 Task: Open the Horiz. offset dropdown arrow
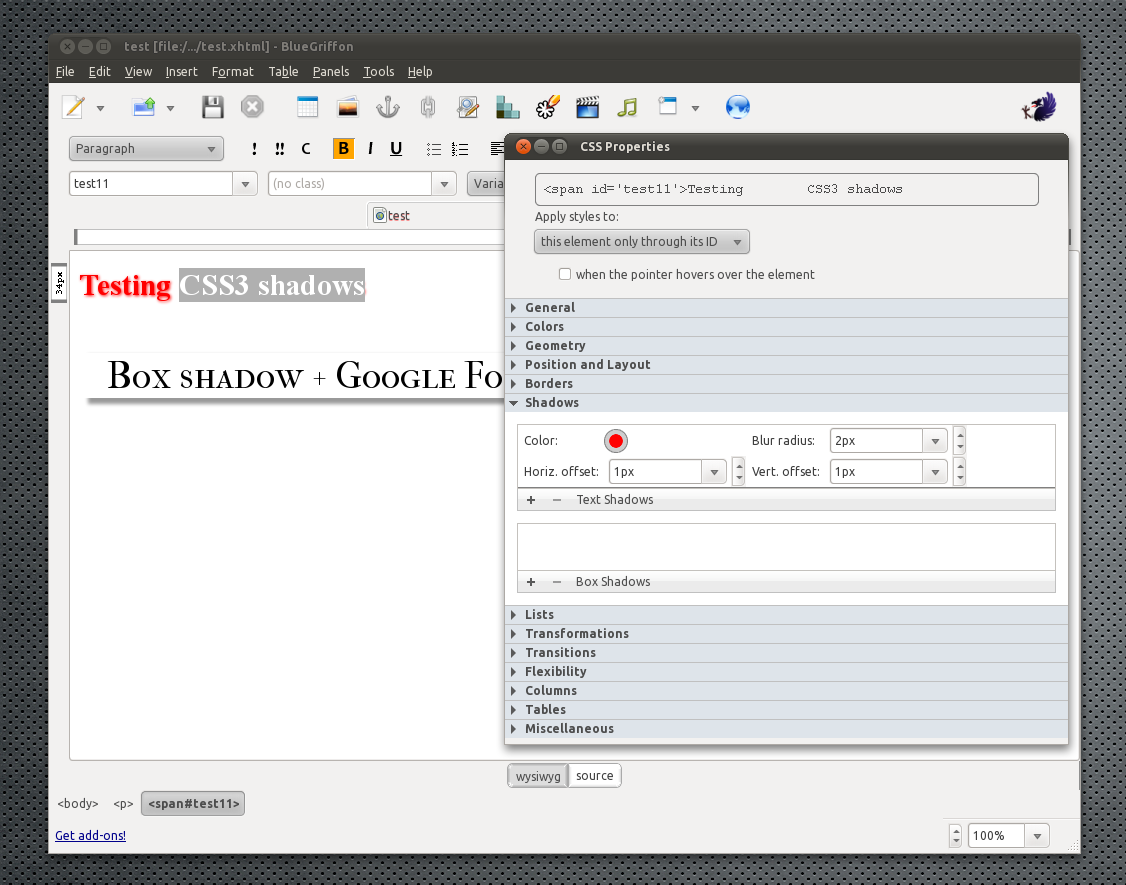point(714,472)
